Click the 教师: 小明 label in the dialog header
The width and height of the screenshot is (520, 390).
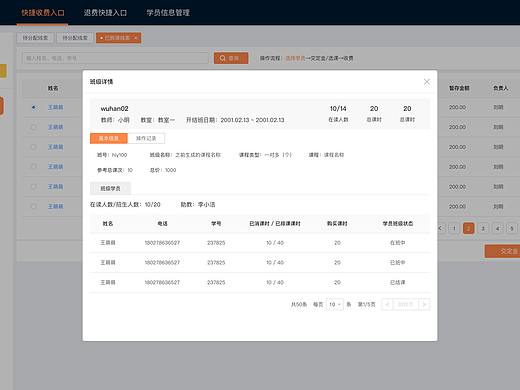tap(115, 120)
